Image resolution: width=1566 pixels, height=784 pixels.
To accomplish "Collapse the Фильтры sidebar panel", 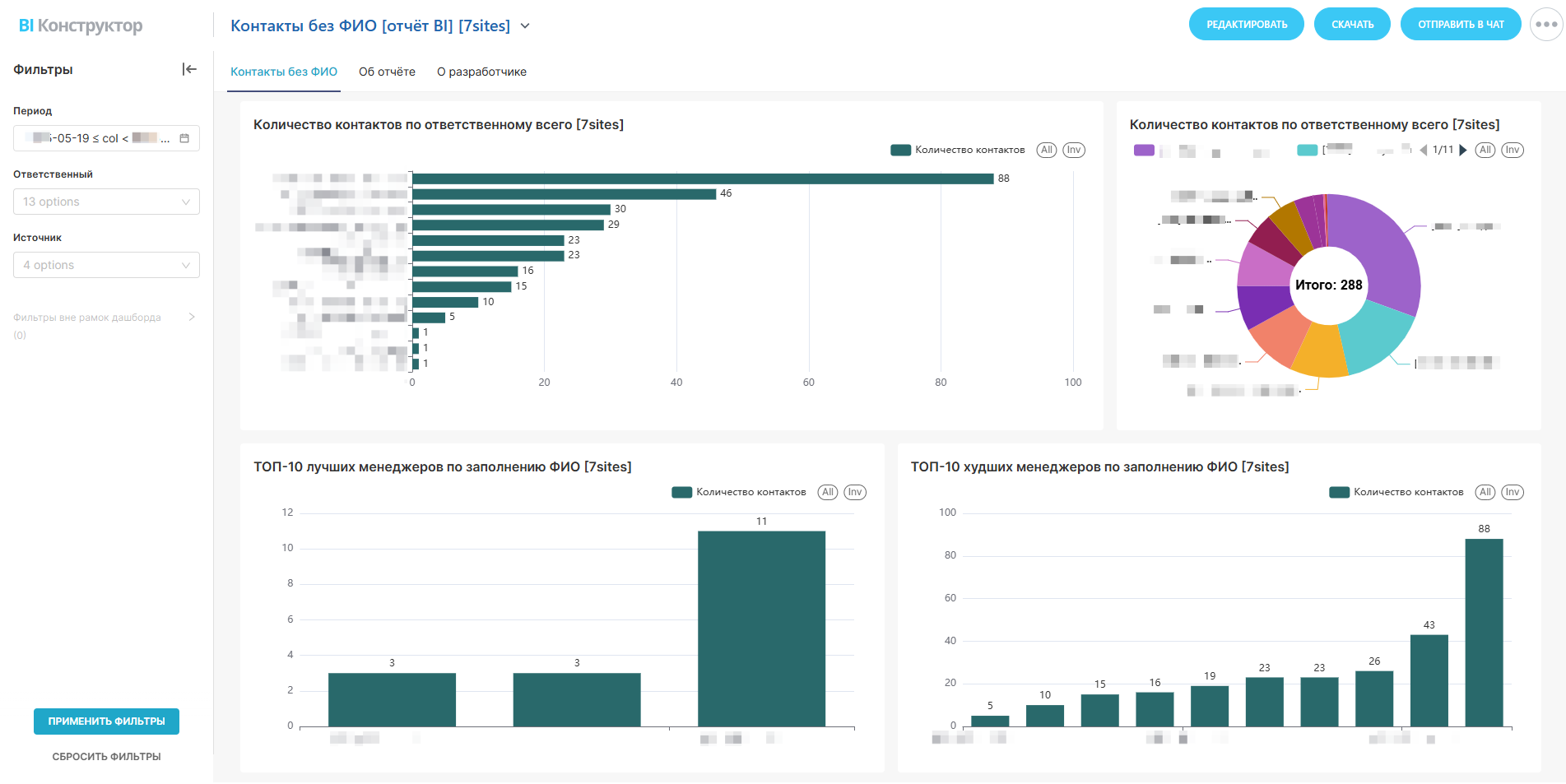I will pyautogui.click(x=189, y=69).
